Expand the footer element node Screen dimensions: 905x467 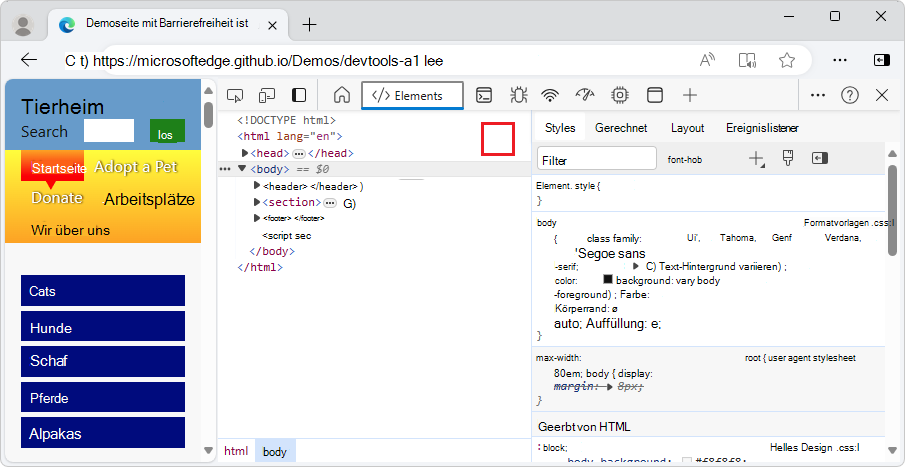[x=257, y=218]
